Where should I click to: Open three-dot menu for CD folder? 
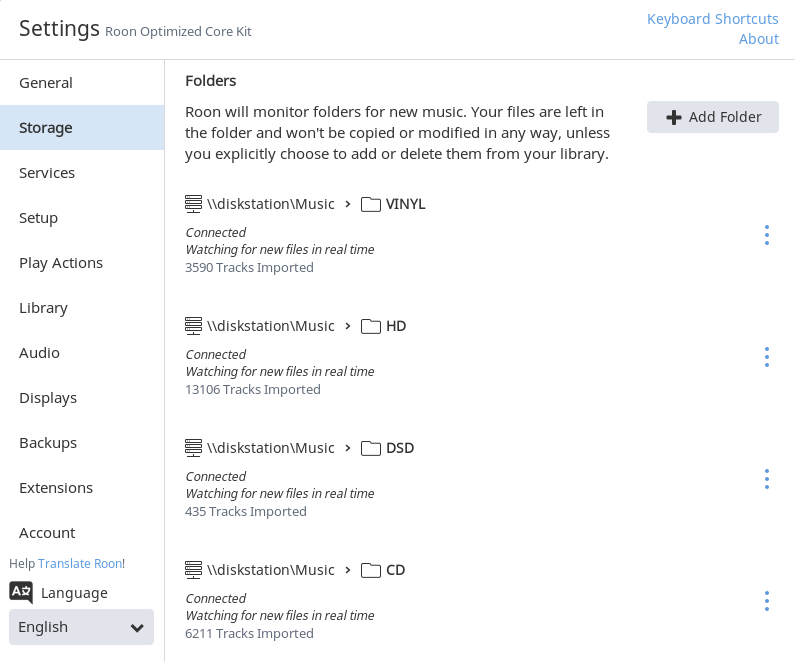[766, 601]
